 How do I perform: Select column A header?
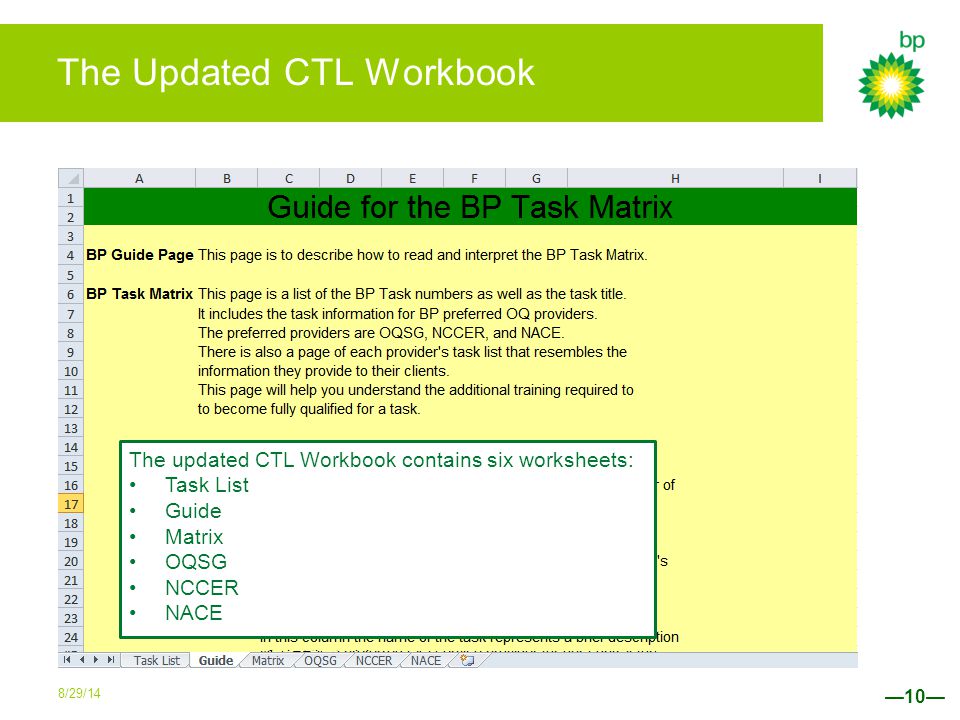coord(140,178)
